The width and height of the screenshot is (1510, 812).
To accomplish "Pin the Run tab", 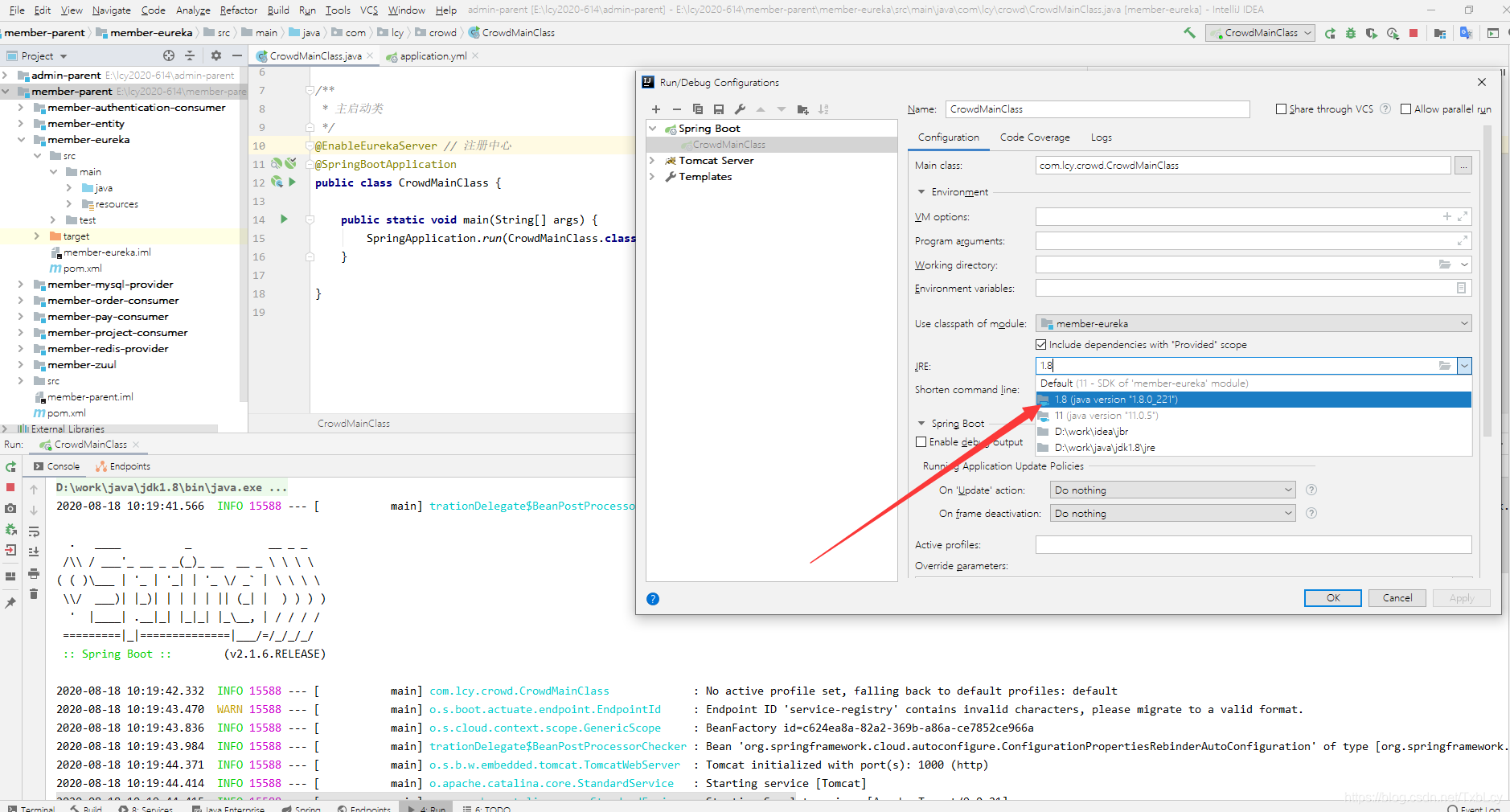I will pos(10,603).
